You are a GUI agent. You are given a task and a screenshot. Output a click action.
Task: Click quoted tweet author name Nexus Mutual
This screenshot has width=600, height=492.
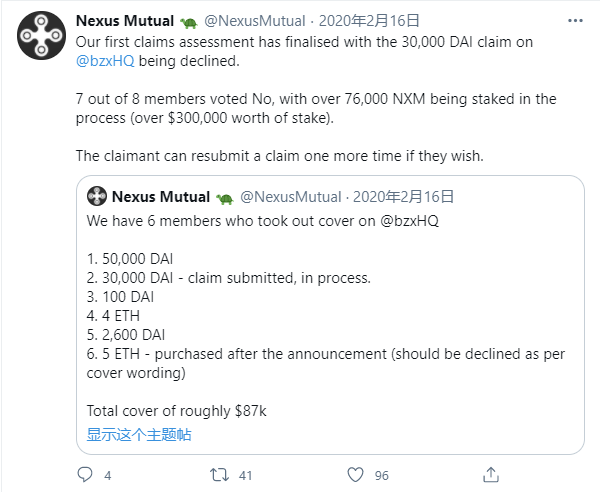(161, 196)
